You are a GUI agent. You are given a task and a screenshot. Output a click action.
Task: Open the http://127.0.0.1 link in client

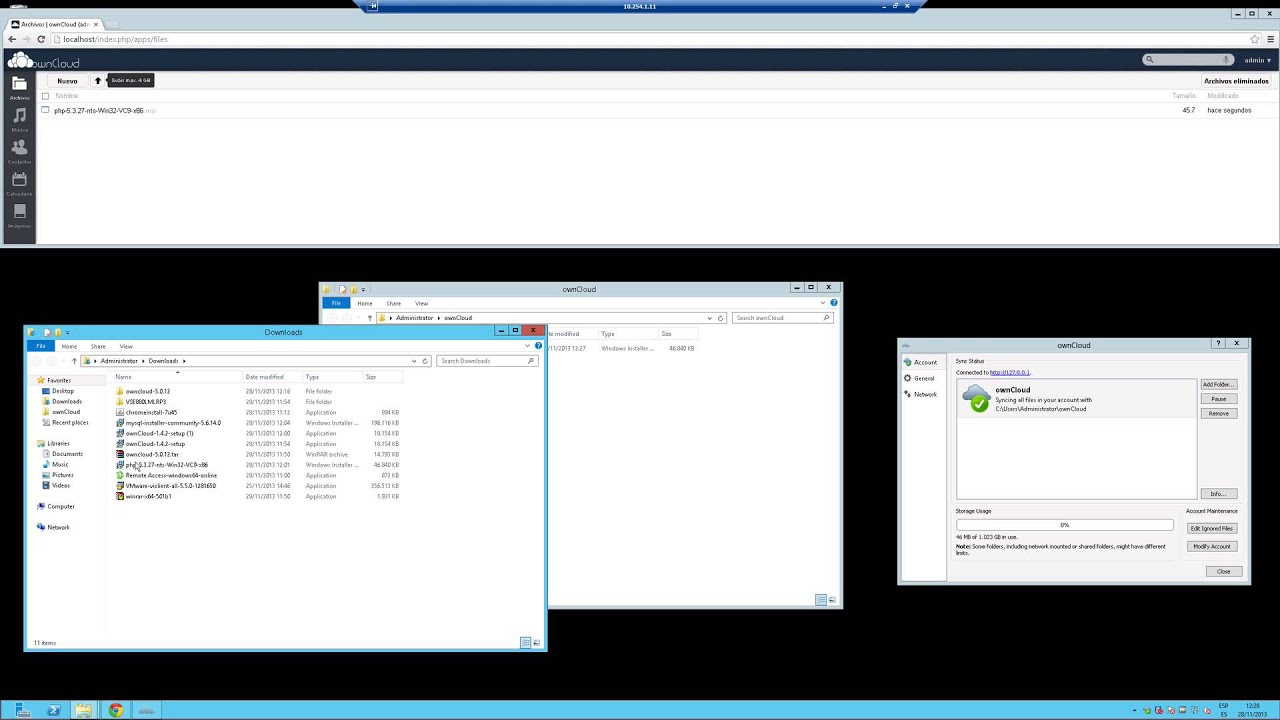click(1010, 372)
